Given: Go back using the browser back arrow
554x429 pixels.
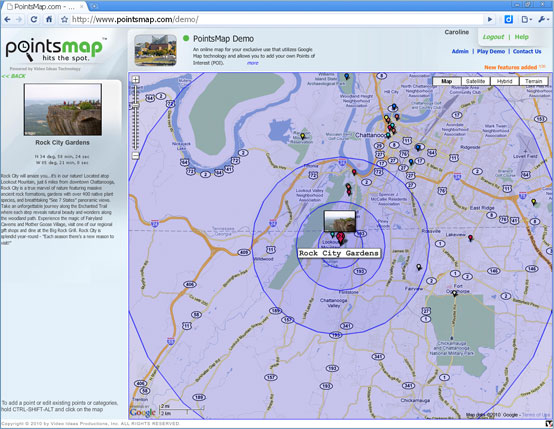Looking at the screenshot, I should click(7, 19).
